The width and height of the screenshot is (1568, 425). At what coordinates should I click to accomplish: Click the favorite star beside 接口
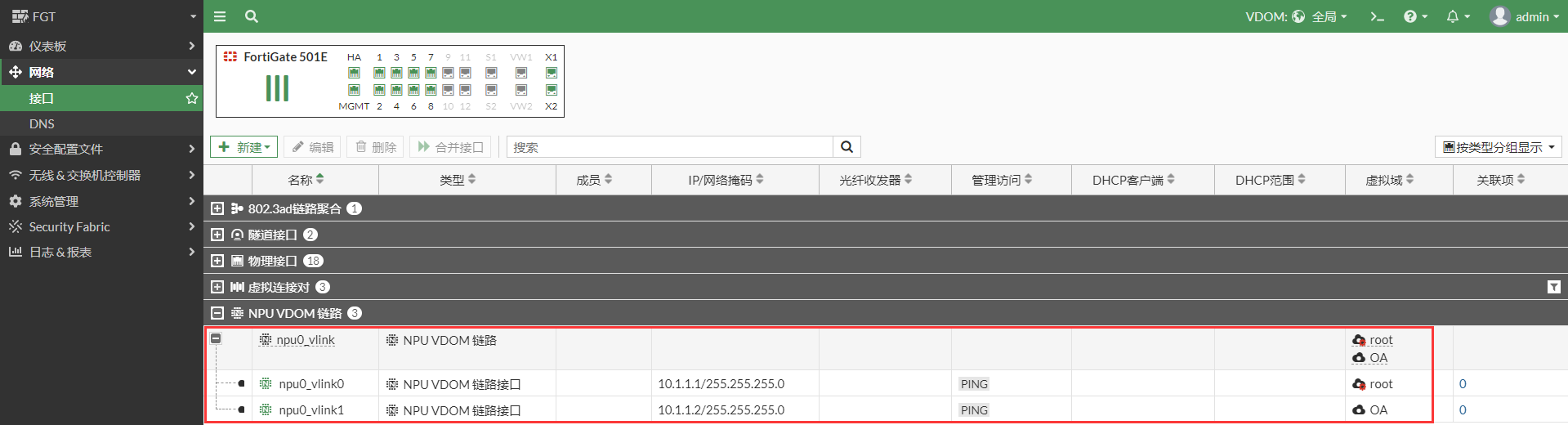(192, 98)
